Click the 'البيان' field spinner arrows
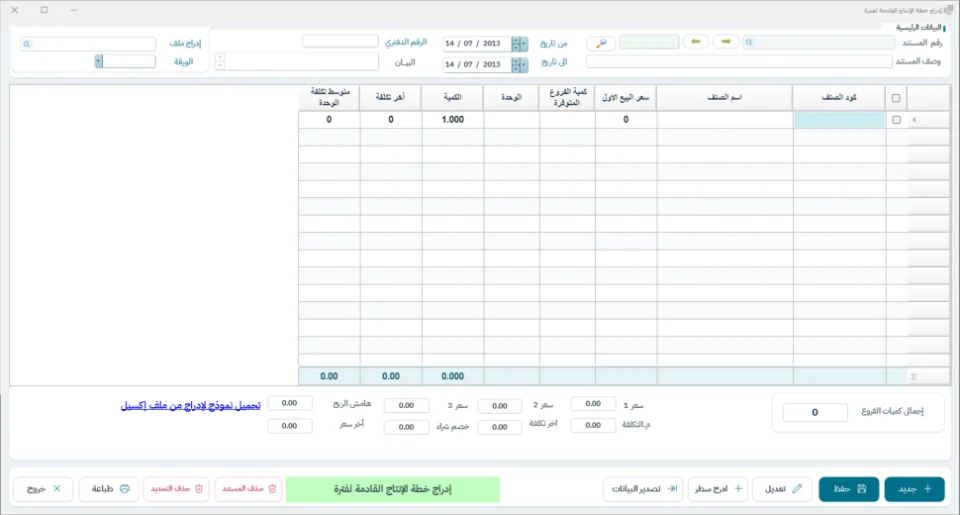The image size is (960, 515). tap(220, 61)
